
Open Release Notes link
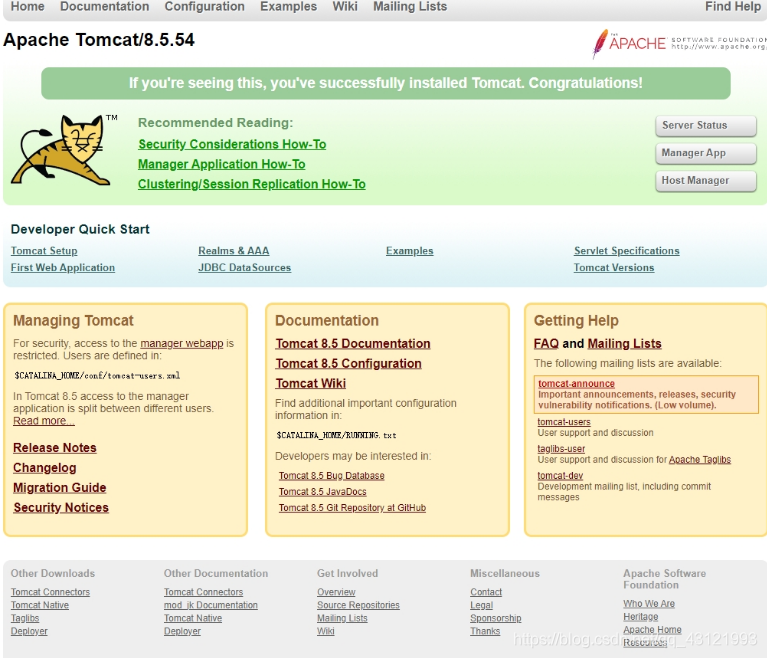(55, 448)
